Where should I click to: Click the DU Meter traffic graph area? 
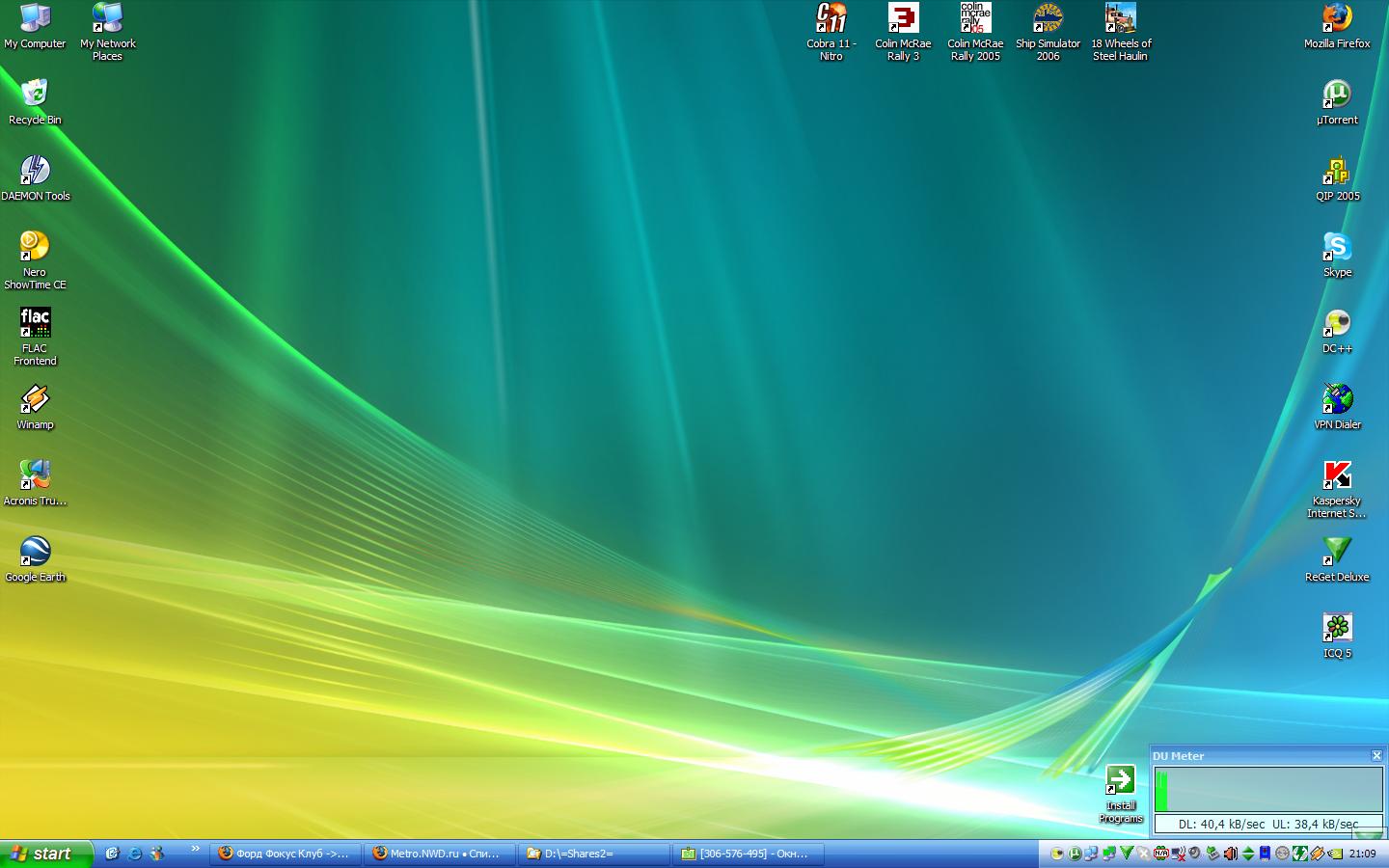click(1268, 790)
